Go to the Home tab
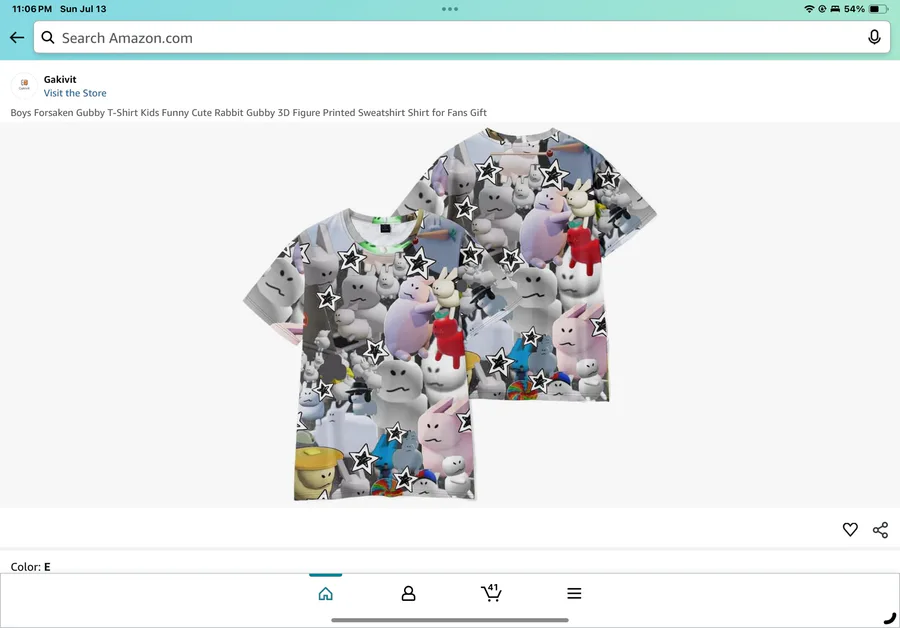The width and height of the screenshot is (900, 628). (325, 594)
